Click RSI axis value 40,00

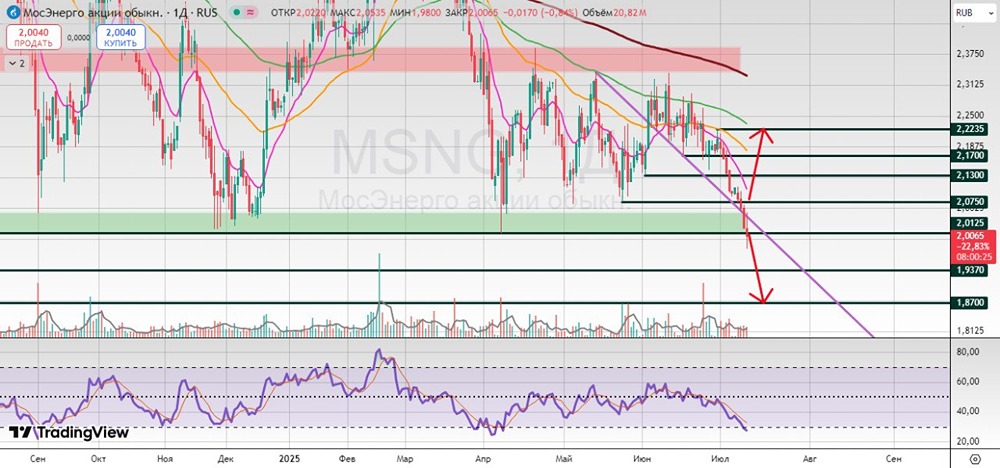click(x=968, y=411)
